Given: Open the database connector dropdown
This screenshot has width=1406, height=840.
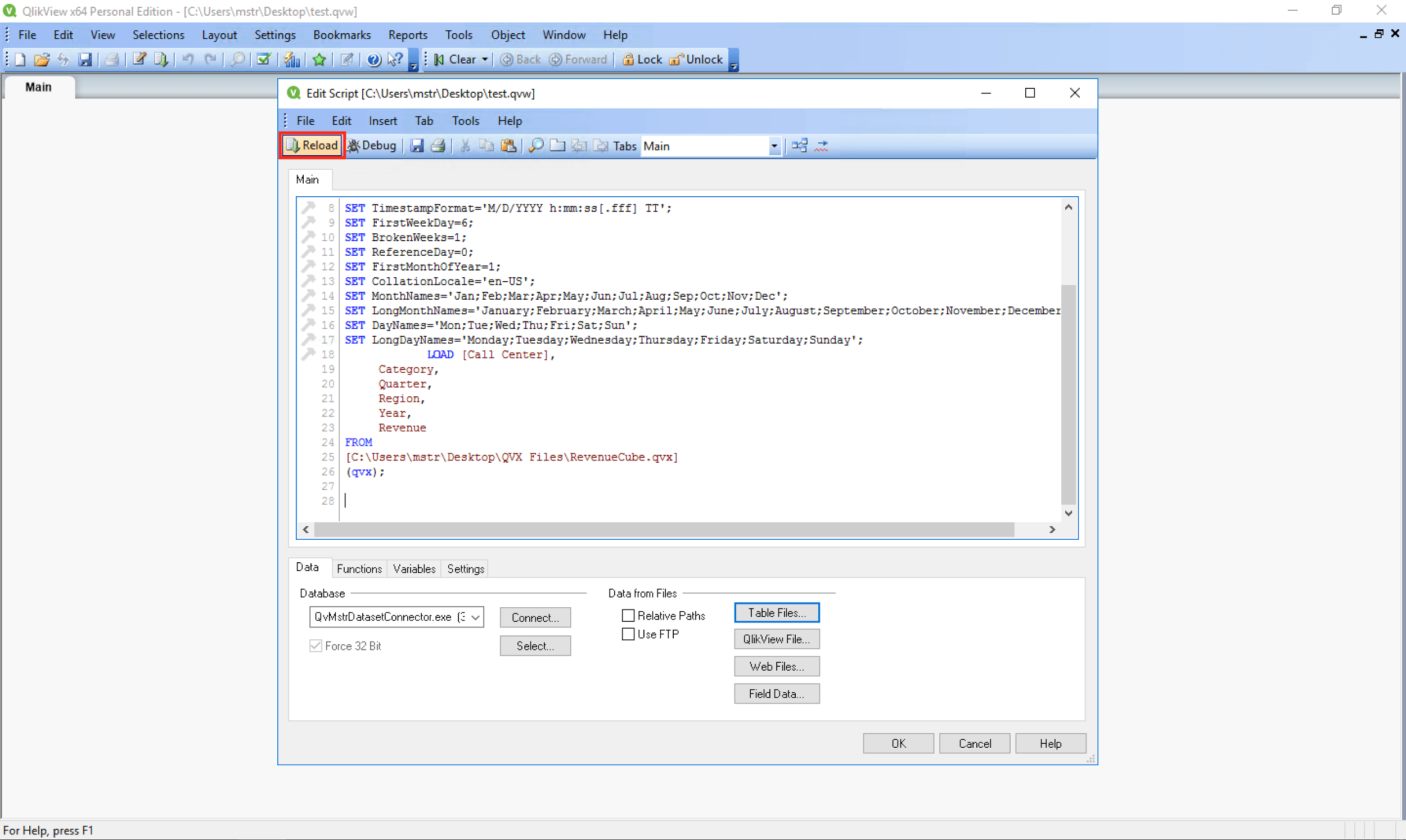Looking at the screenshot, I should point(476,617).
